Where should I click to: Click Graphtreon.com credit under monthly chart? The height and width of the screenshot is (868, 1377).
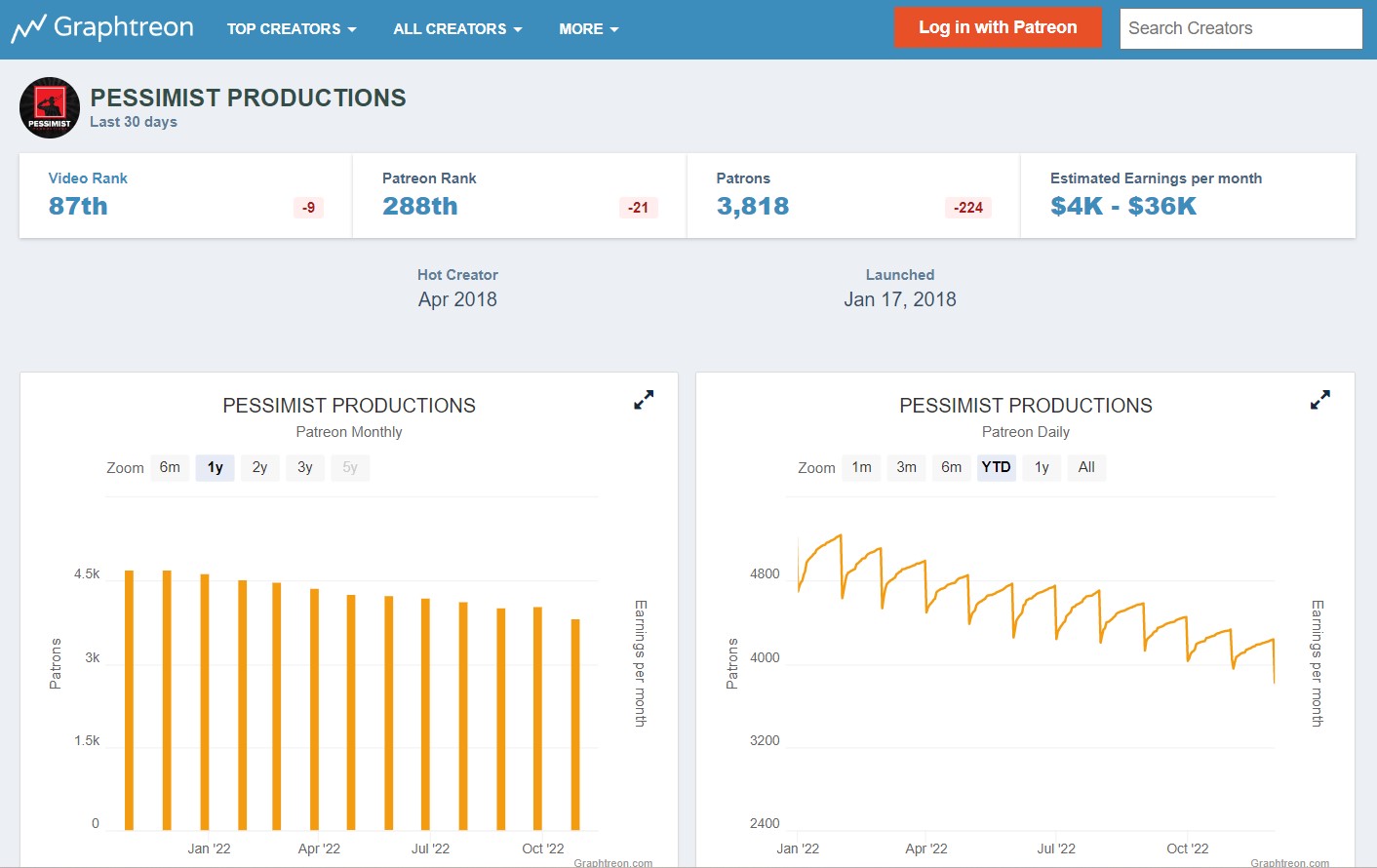[x=613, y=863]
